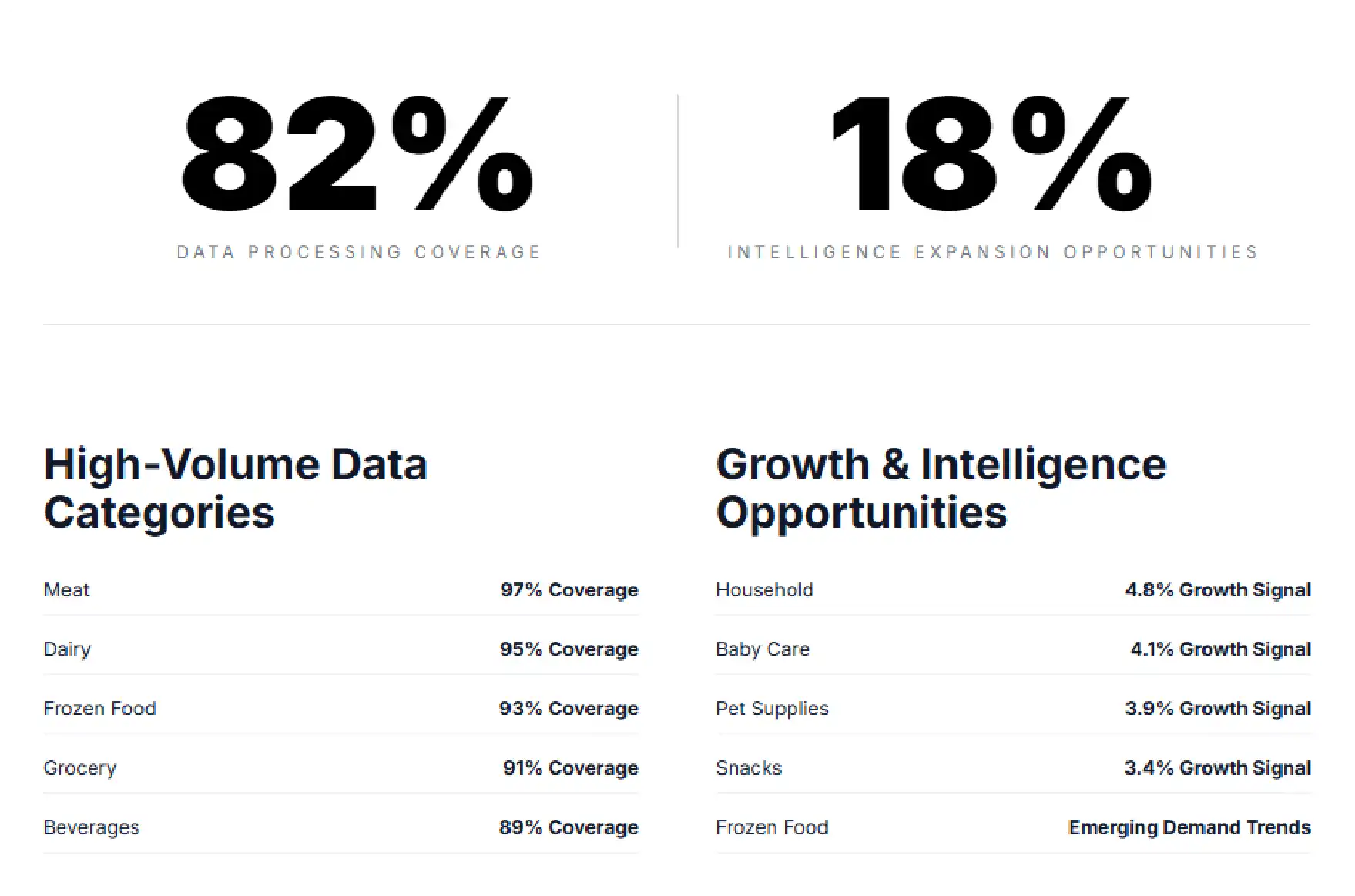Click the 18% expansion opportunities figure

tap(992, 153)
